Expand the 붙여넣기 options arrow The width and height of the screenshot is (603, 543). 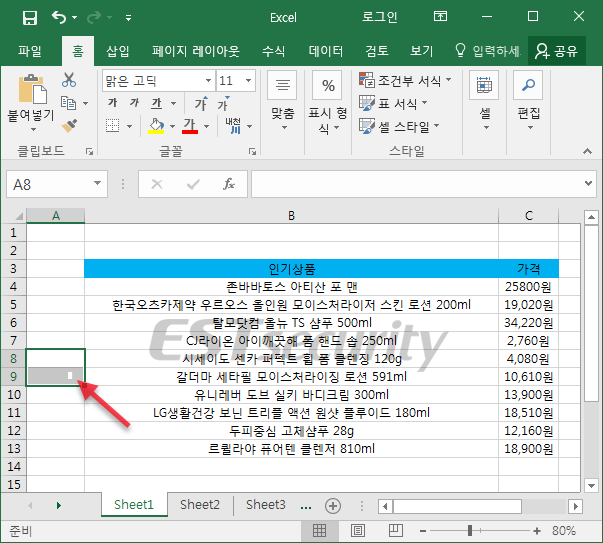(x=33, y=129)
